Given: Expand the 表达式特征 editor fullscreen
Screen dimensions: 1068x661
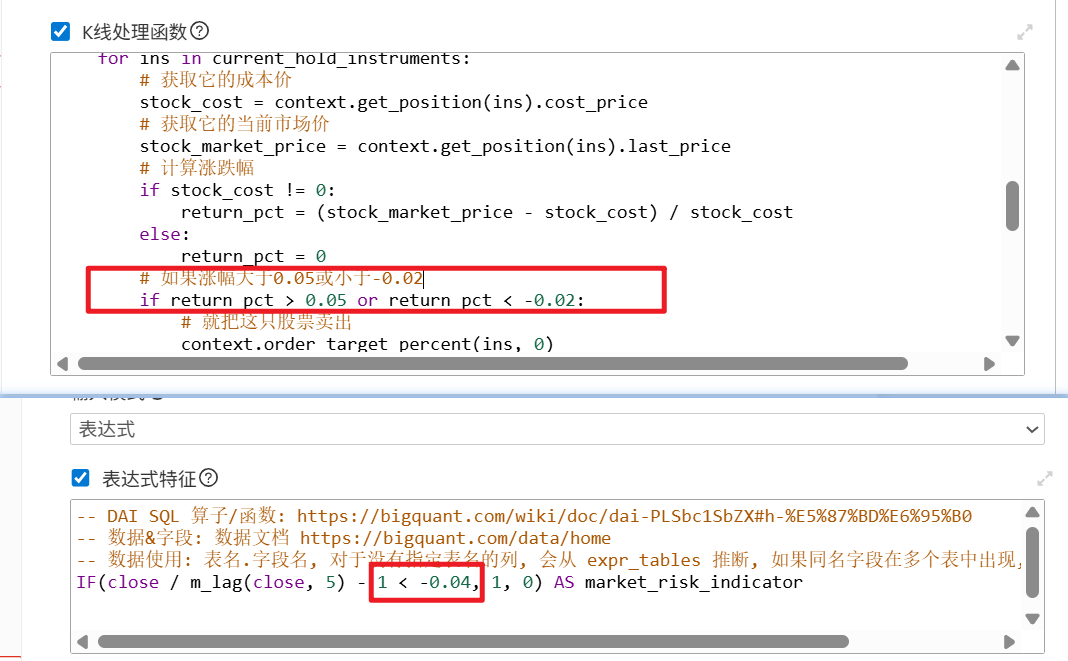Looking at the screenshot, I should point(1044,479).
